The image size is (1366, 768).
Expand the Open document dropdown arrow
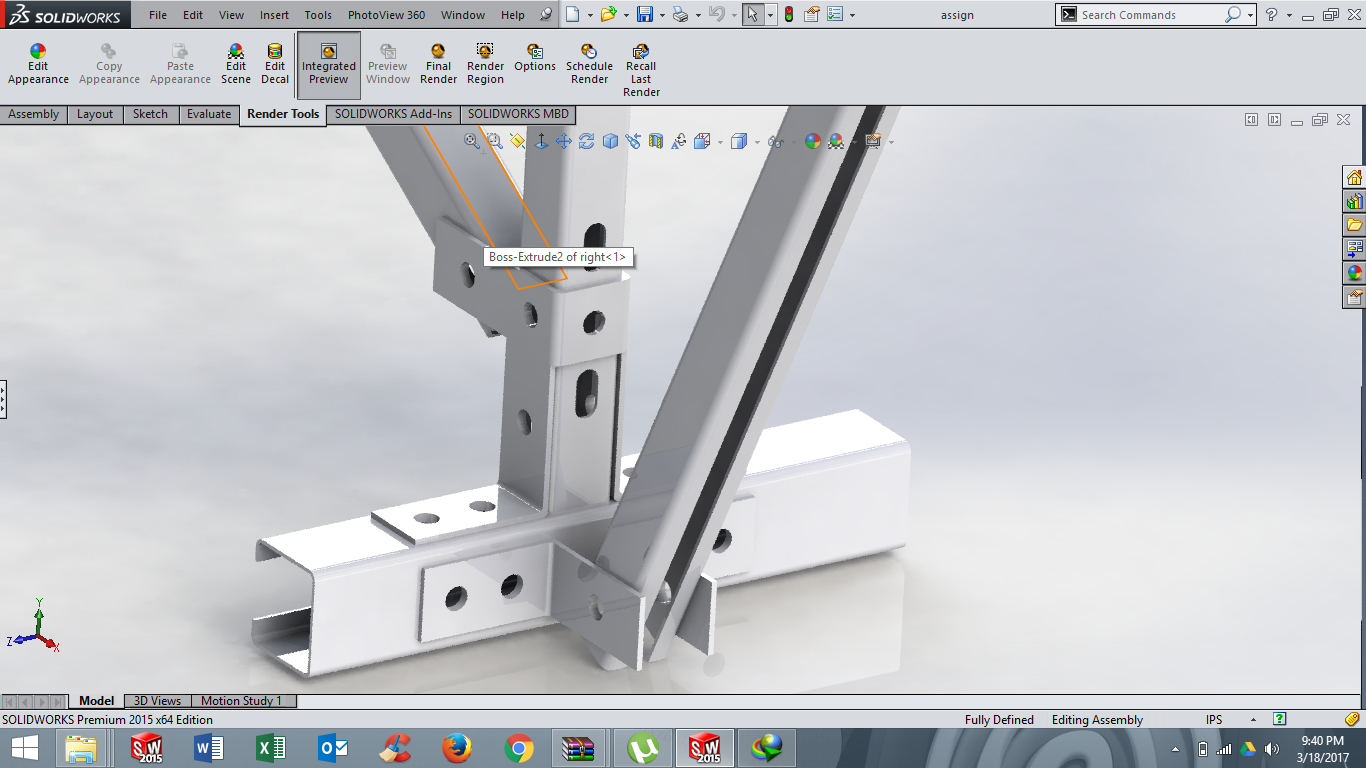(626, 15)
